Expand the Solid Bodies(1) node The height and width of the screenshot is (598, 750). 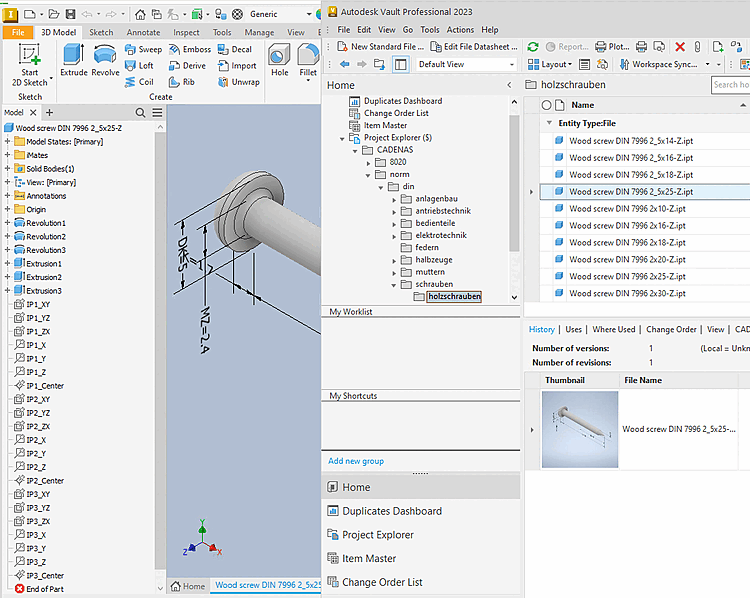coord(8,169)
